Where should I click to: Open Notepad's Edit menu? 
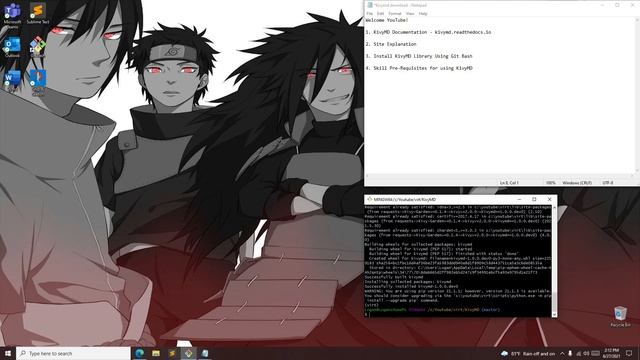(380, 13)
